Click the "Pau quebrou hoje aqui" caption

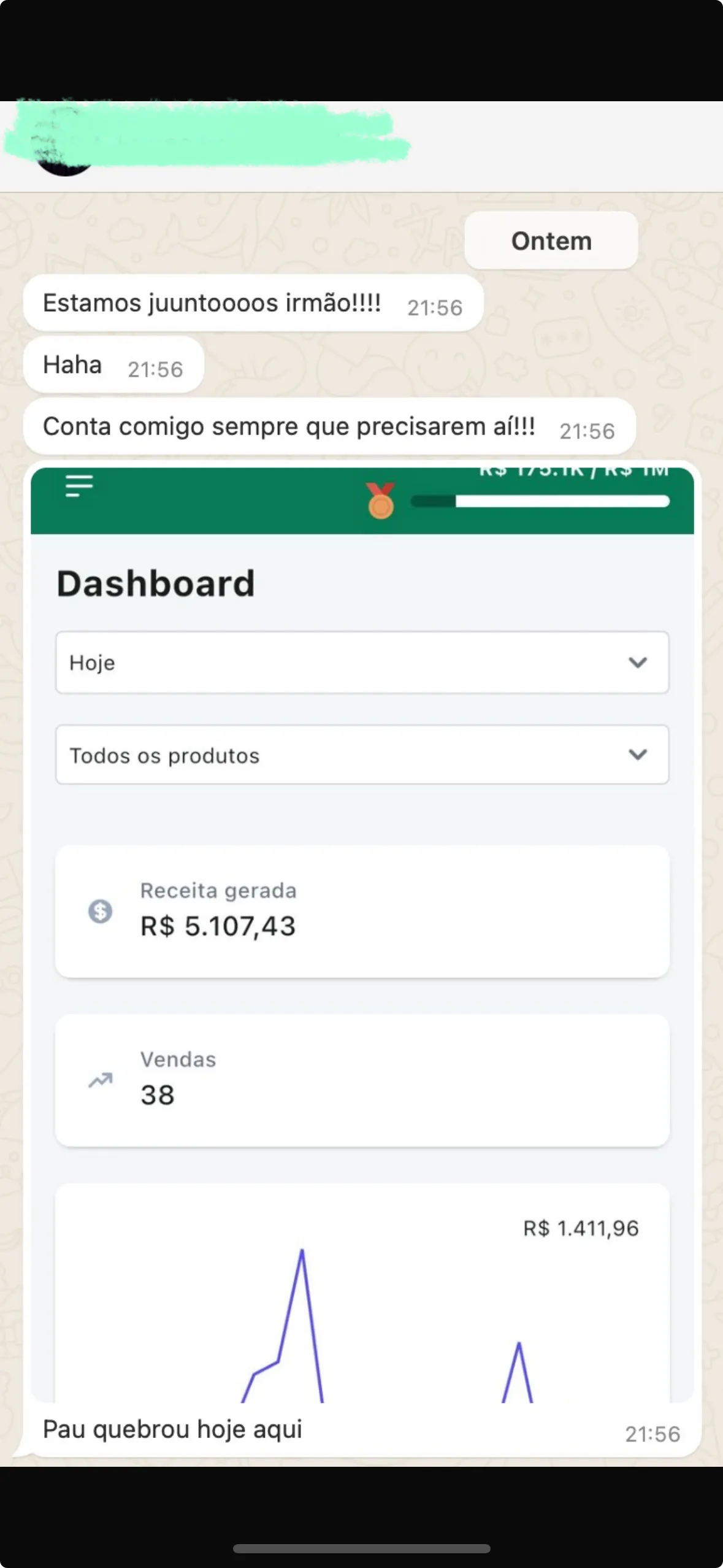(172, 1429)
